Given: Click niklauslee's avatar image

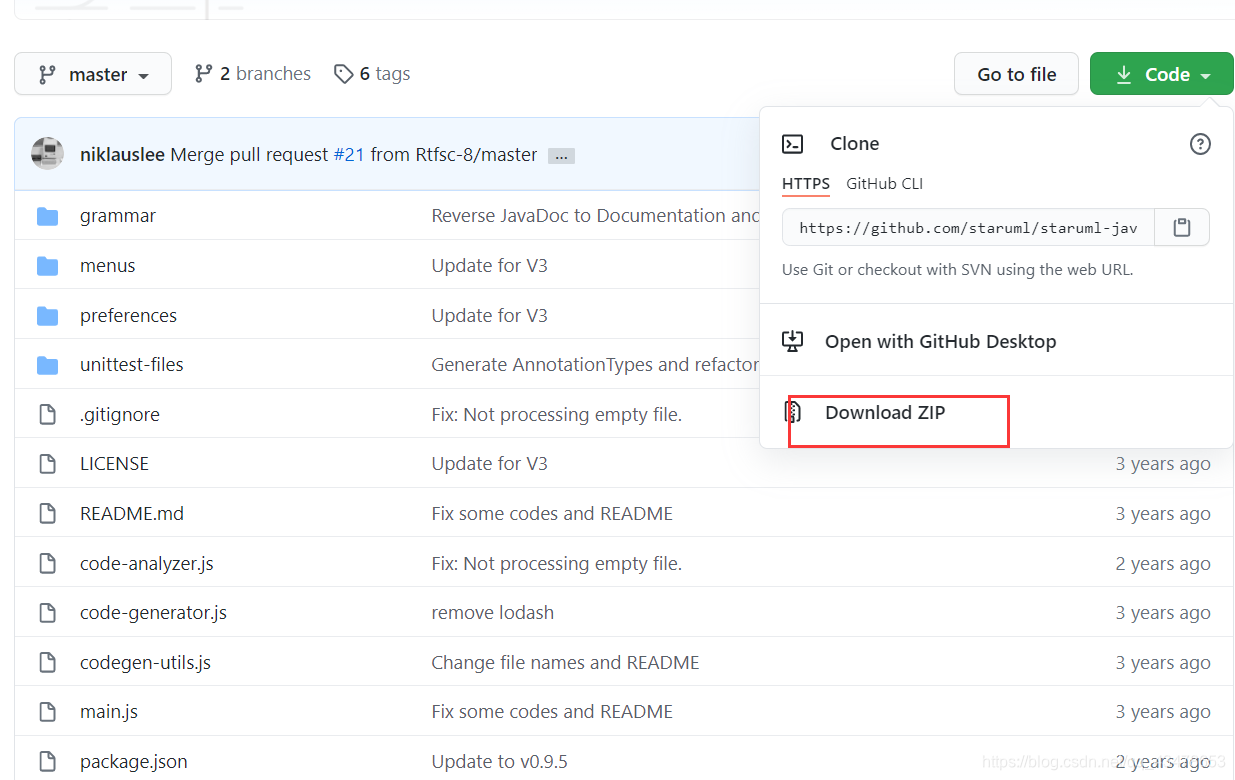Looking at the screenshot, I should (x=47, y=154).
